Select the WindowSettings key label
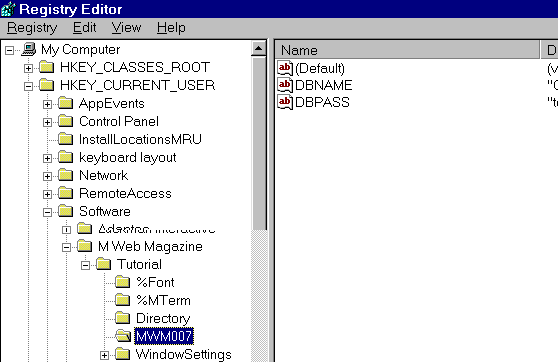This screenshot has width=558, height=362. [183, 355]
